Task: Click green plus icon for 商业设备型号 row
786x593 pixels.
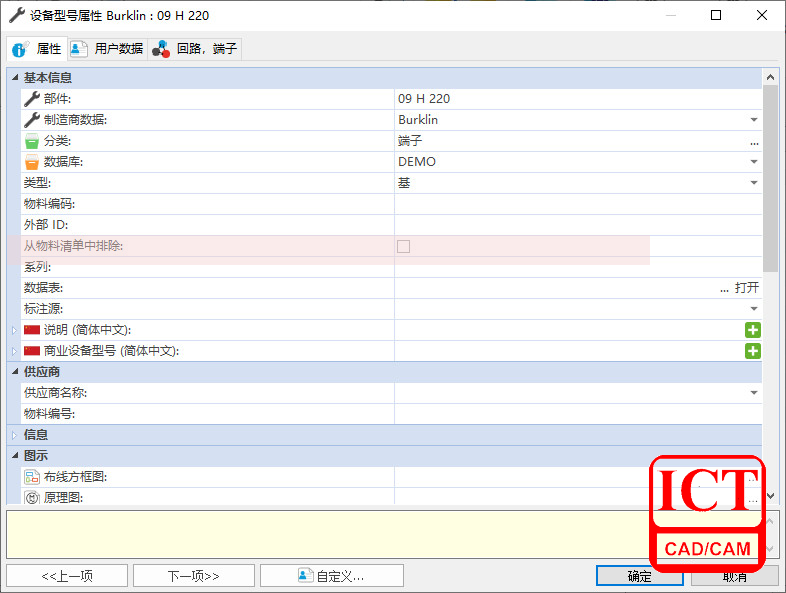Action: pyautogui.click(x=752, y=351)
